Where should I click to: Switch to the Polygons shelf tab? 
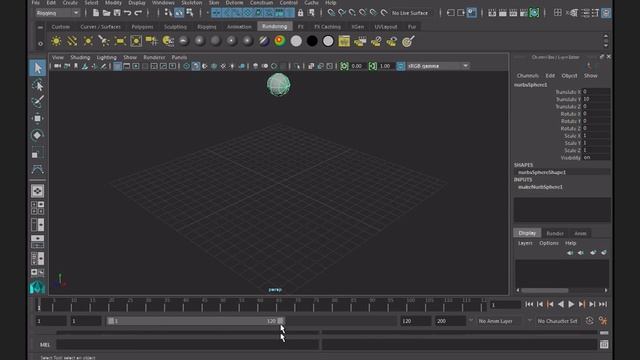(x=142, y=27)
